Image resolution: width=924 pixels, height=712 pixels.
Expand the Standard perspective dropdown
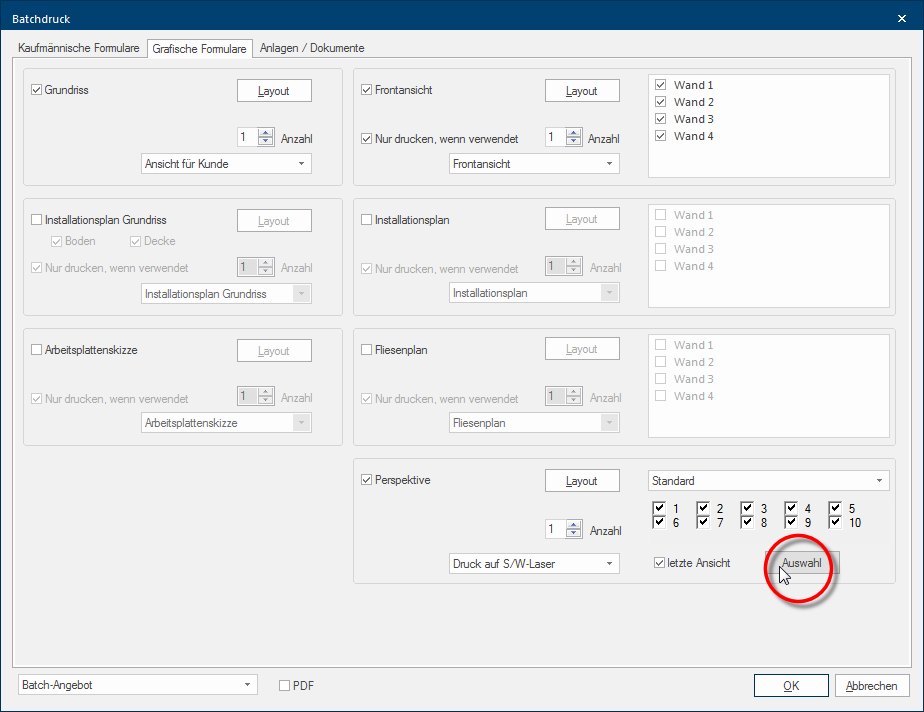[768, 481]
